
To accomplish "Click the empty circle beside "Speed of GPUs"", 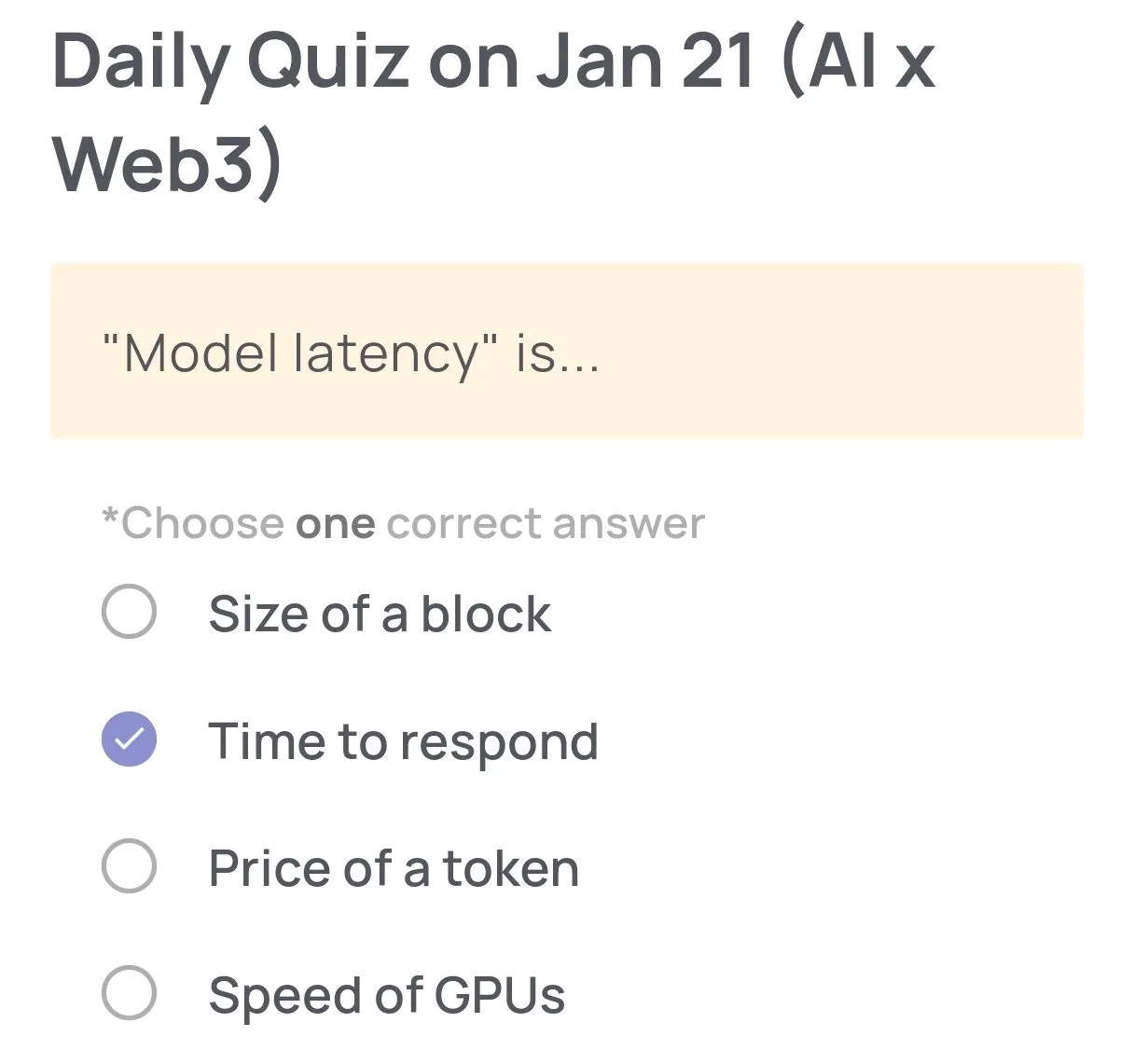I will click(x=129, y=993).
